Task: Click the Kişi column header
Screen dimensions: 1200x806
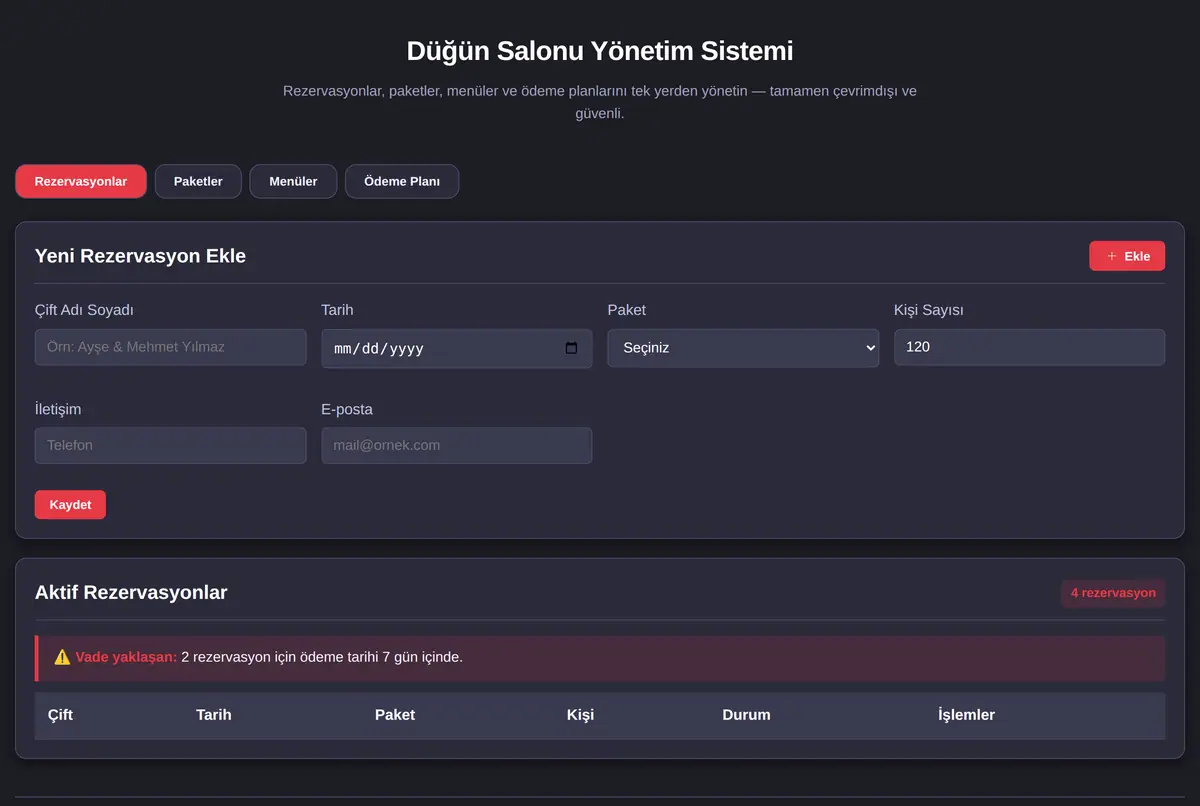Action: (x=580, y=715)
